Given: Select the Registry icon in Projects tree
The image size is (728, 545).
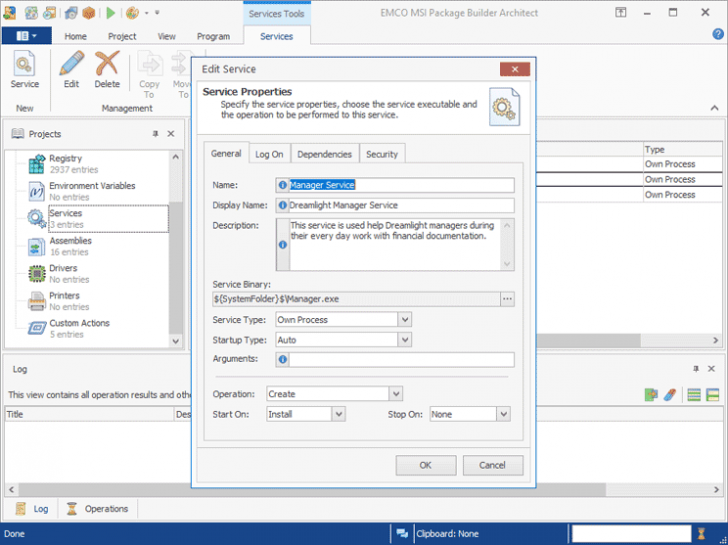Looking at the screenshot, I should [37, 164].
